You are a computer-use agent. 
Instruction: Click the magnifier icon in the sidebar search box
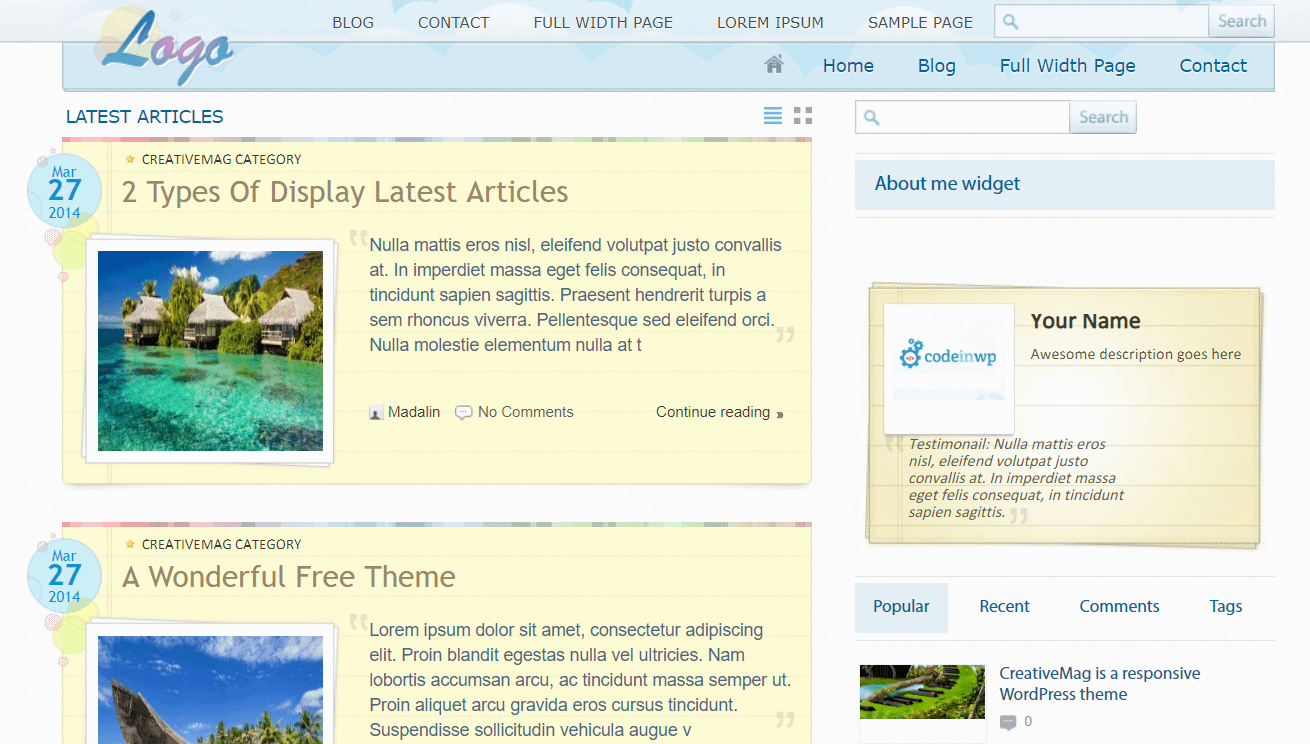(869, 117)
